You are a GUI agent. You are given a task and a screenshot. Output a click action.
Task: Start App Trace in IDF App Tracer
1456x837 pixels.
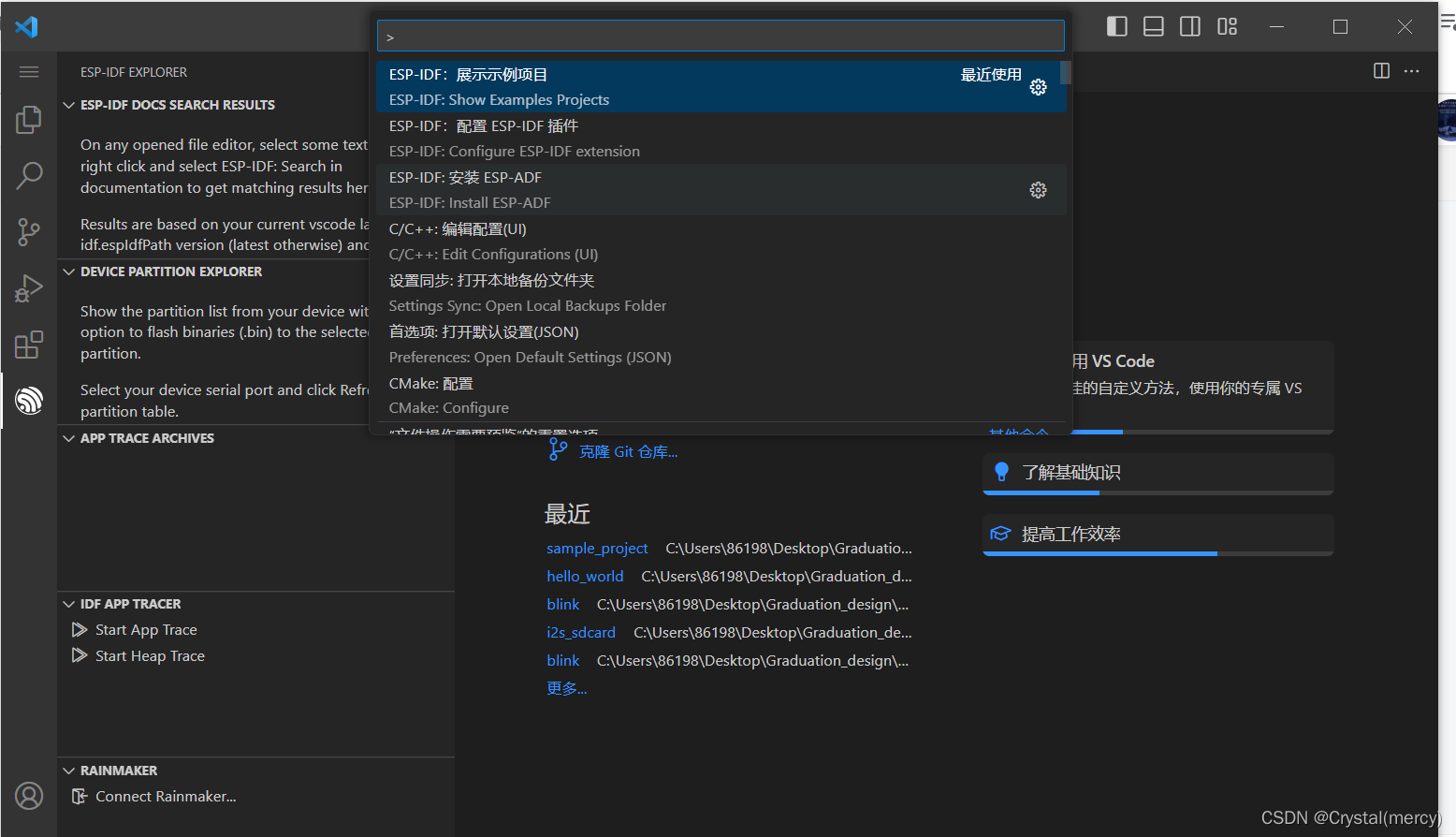point(146,630)
